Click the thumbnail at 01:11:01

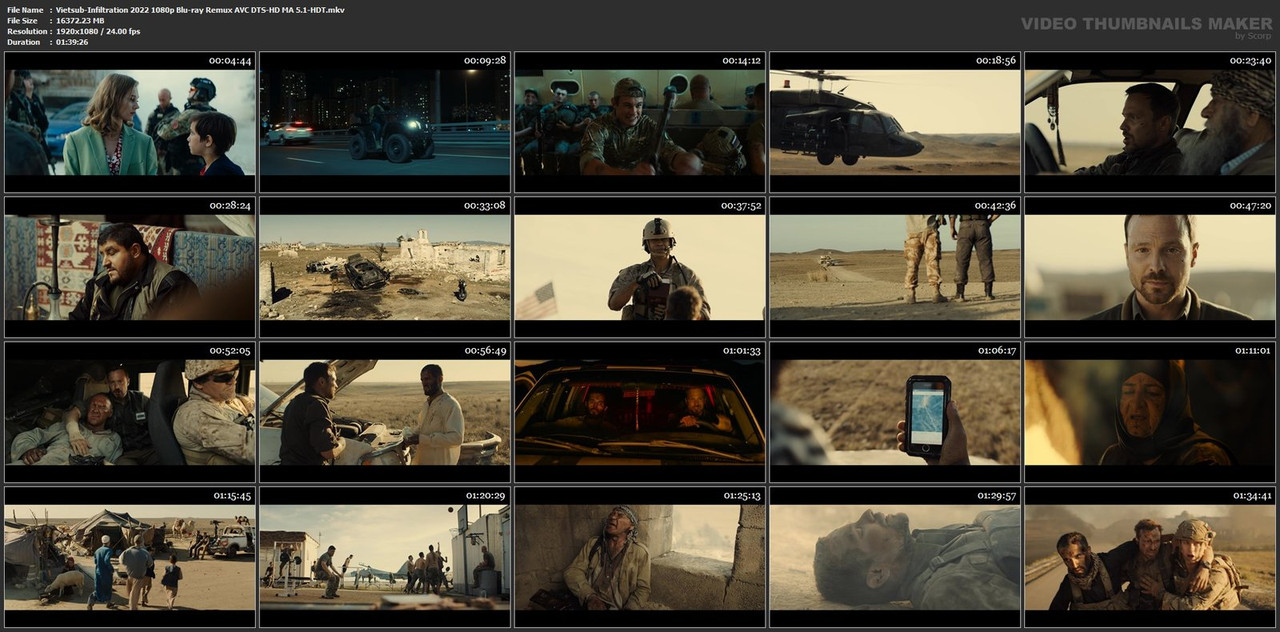(1150, 412)
